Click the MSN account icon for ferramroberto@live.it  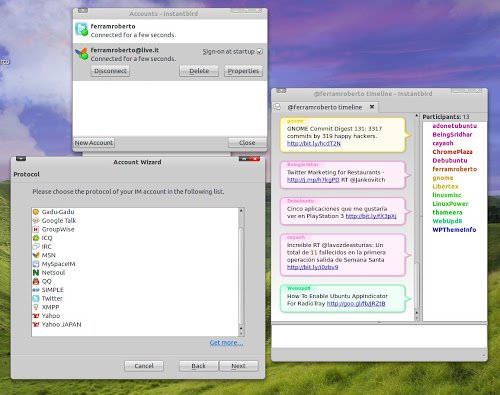point(81,54)
